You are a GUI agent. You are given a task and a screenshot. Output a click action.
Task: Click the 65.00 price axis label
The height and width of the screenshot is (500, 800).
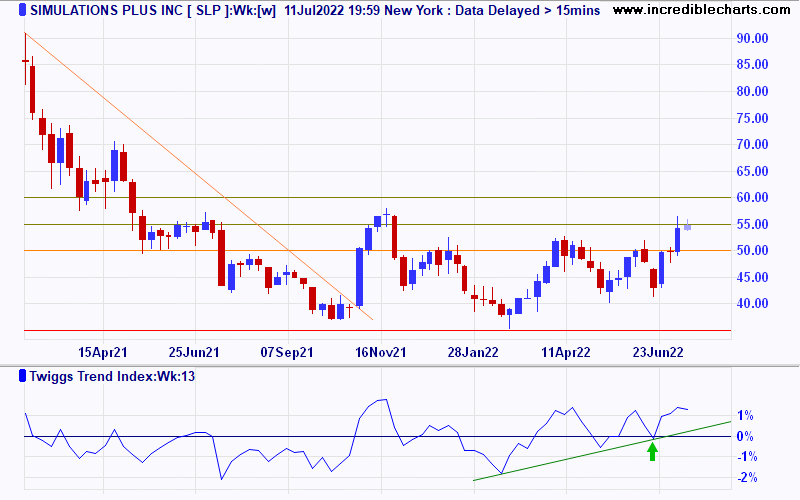(752, 171)
